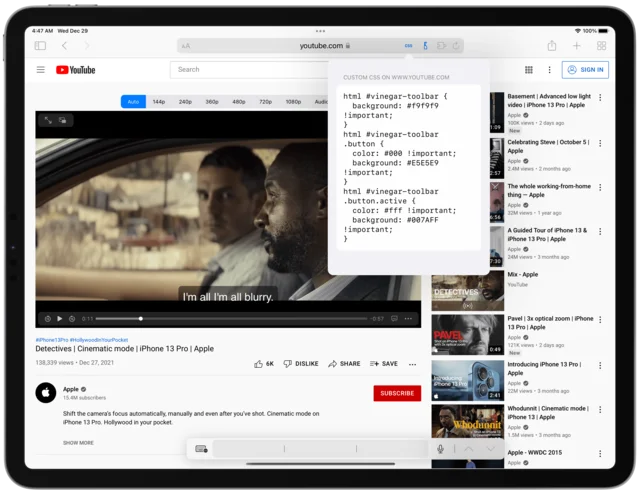
Task: Select Auto video quality
Action: coord(133,102)
